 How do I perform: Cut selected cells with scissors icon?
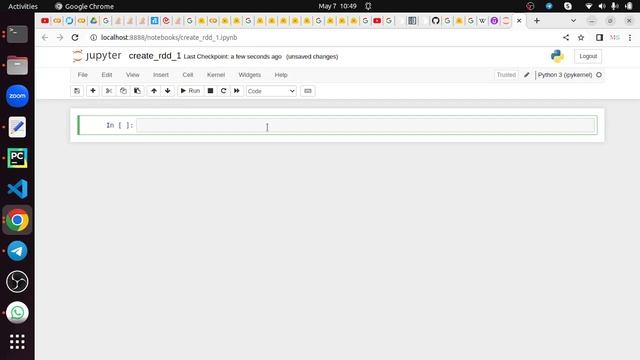pos(109,91)
